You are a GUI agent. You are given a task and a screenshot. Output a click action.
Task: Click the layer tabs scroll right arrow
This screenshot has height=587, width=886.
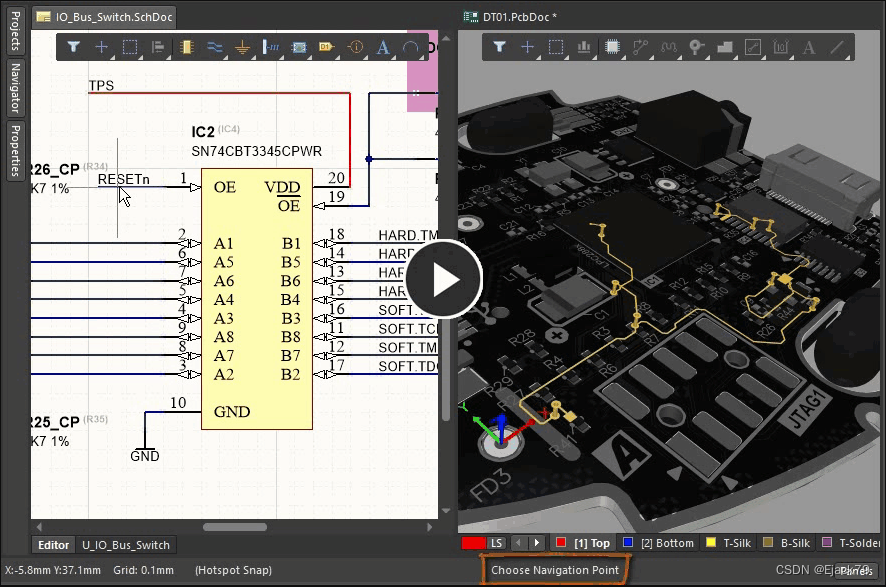(x=538, y=543)
